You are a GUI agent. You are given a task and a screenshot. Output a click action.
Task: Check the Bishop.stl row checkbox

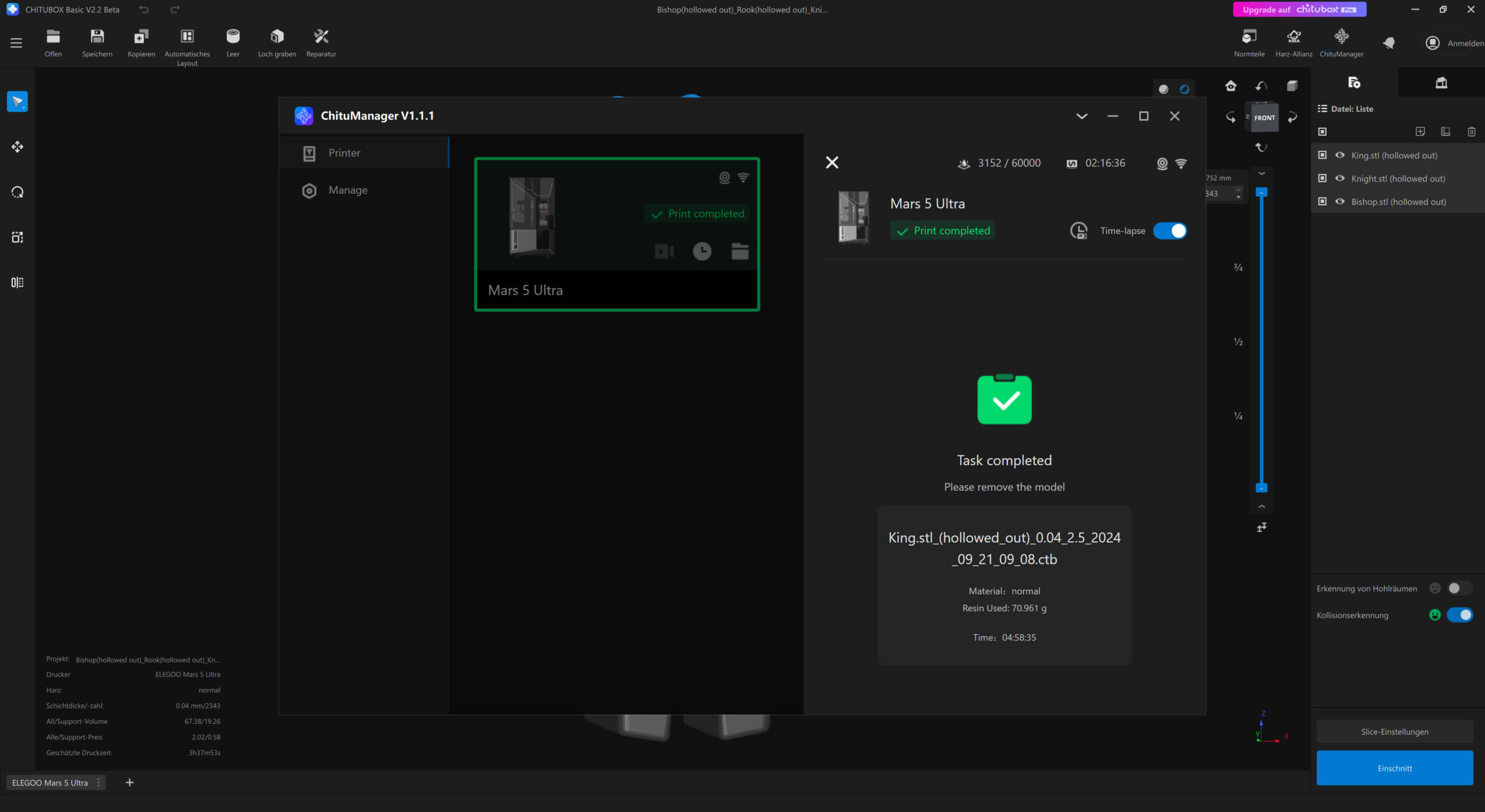click(x=1322, y=201)
